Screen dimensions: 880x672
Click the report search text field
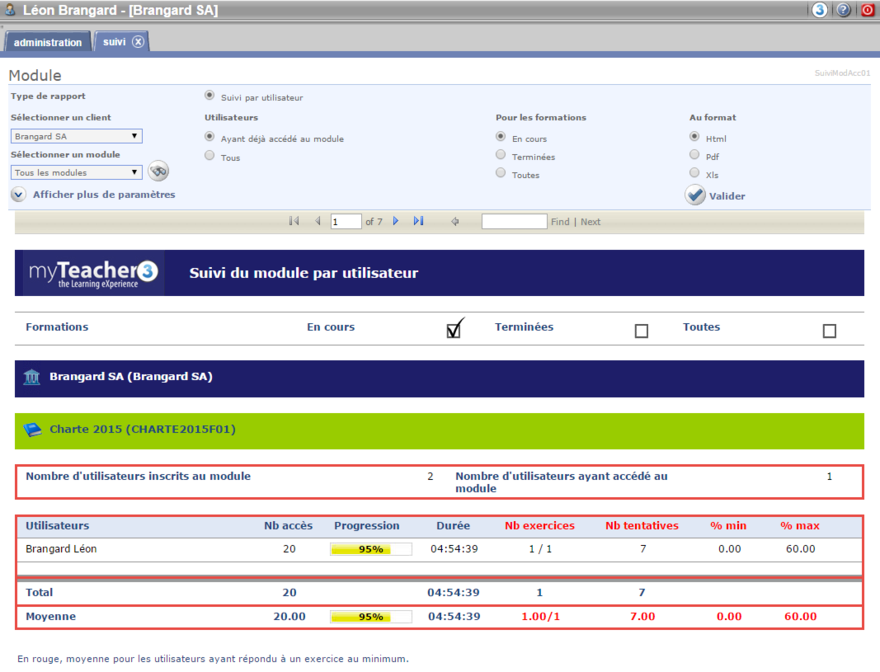514,221
